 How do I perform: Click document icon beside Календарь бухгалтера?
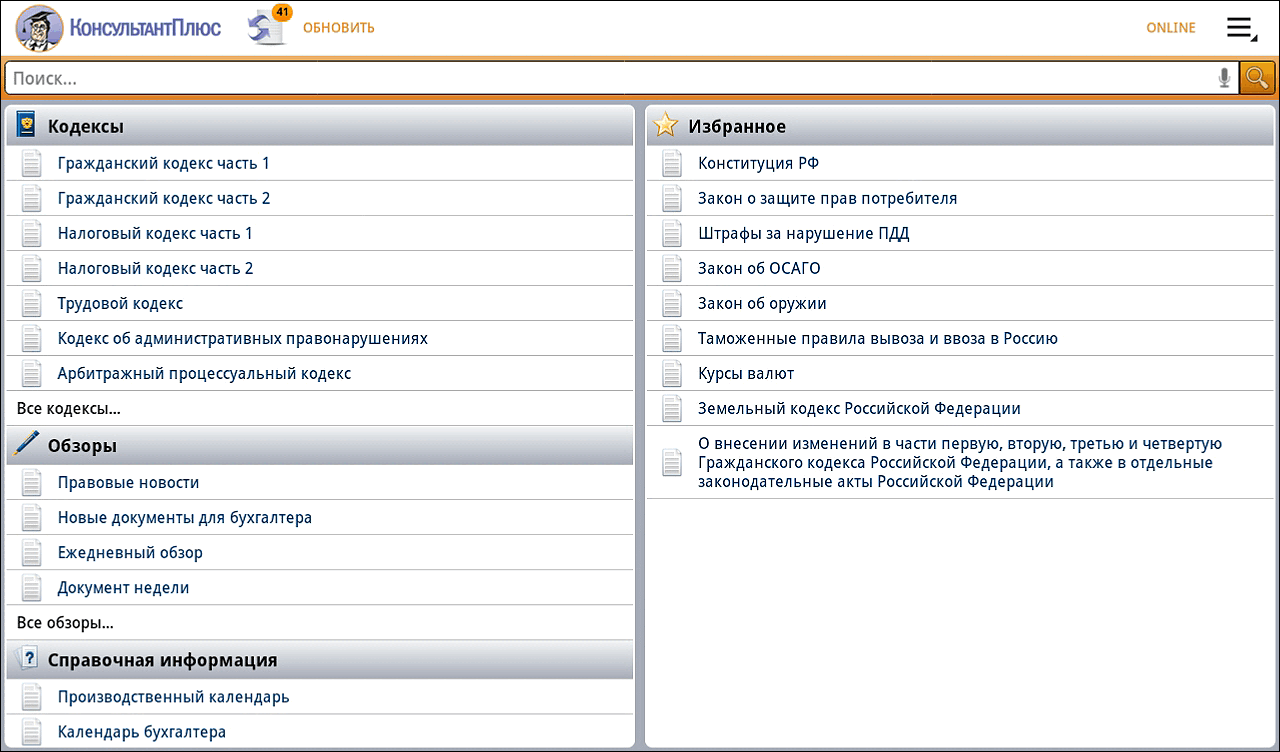click(x=32, y=732)
